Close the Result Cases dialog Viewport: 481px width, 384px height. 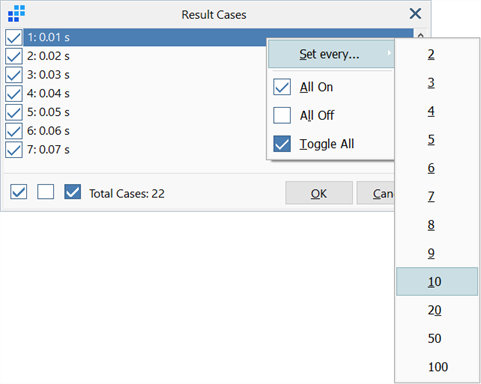click(415, 14)
